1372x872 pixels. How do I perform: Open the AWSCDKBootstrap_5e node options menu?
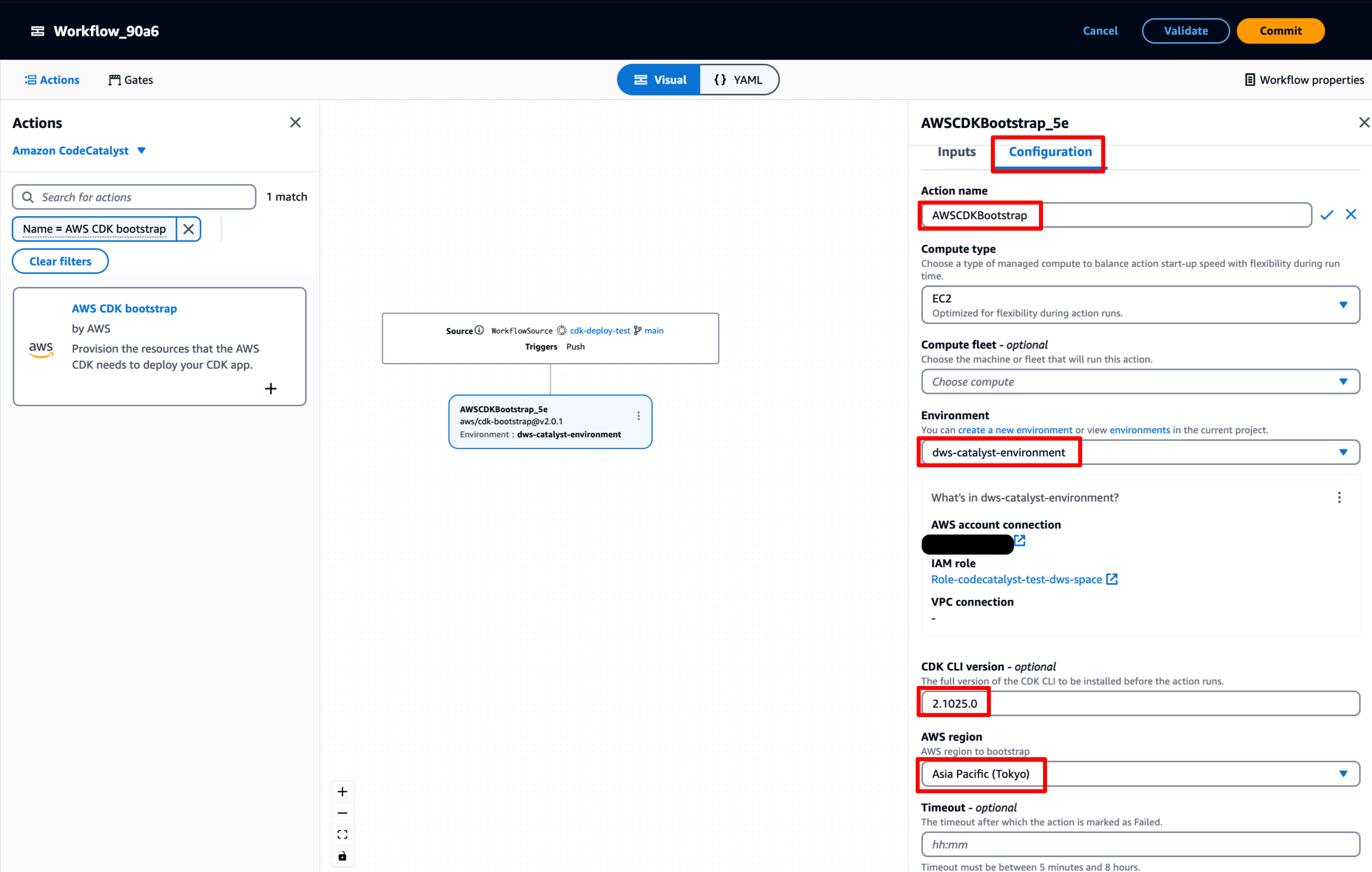(638, 416)
